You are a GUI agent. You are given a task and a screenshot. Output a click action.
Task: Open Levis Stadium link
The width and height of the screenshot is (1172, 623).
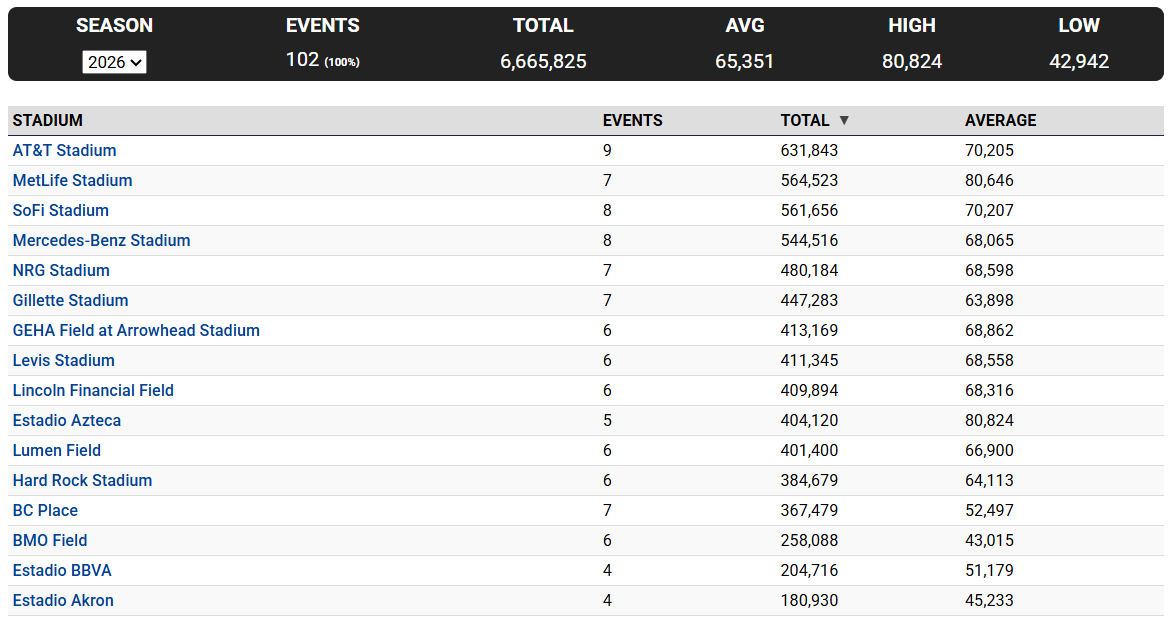64,360
